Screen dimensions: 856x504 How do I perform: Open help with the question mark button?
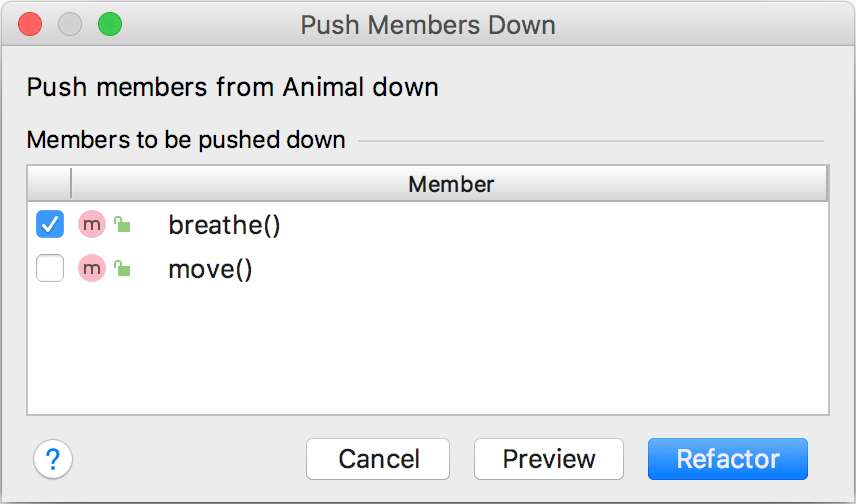[x=53, y=459]
